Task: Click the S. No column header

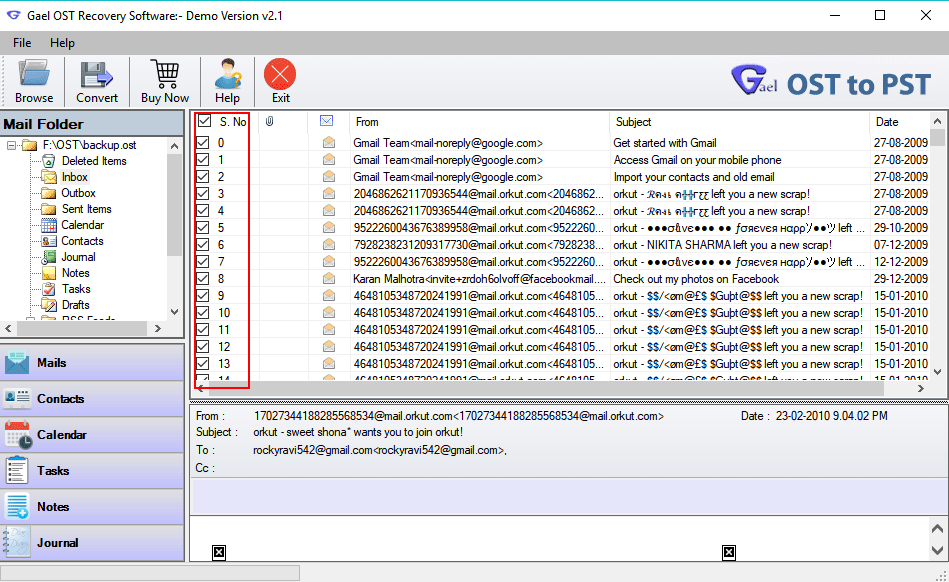Action: [233, 122]
